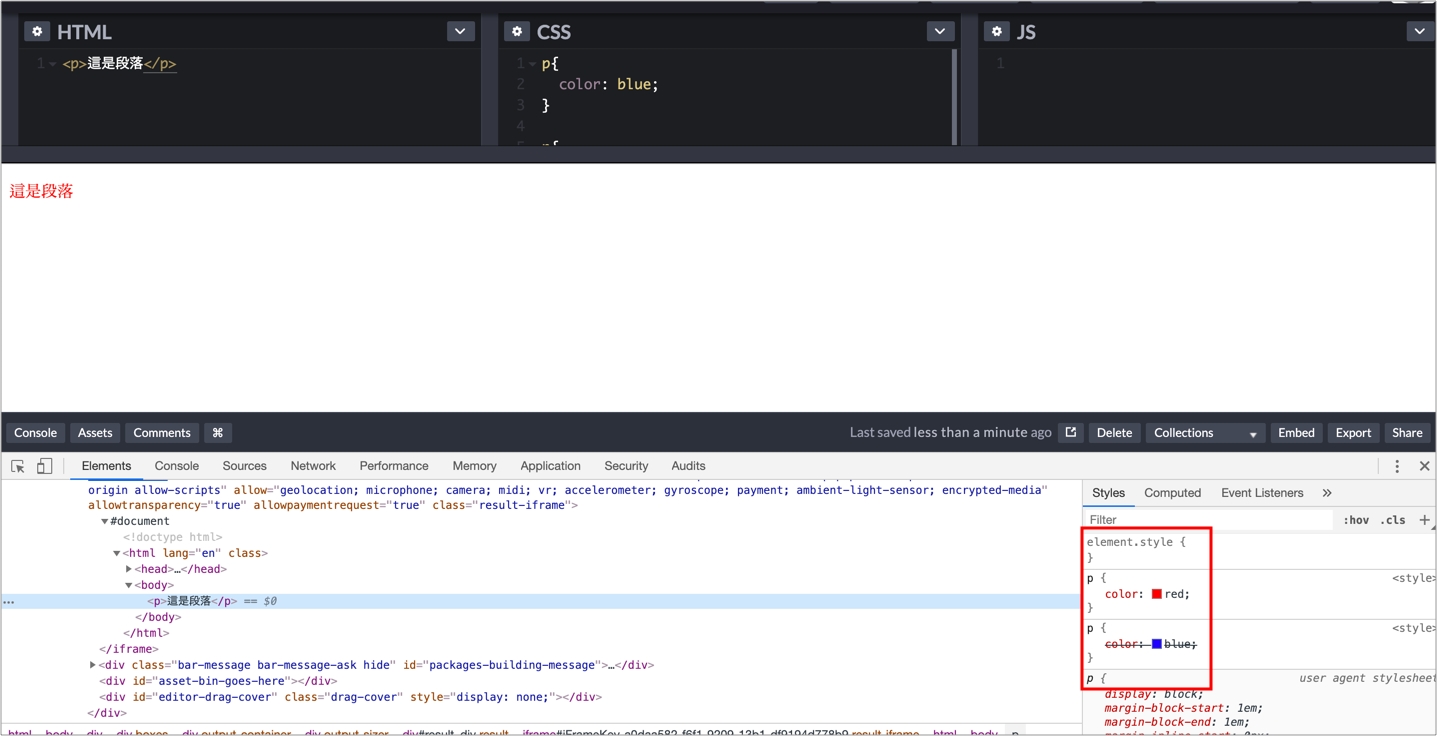
Task: Open the Collections dropdown
Action: pos(1205,433)
